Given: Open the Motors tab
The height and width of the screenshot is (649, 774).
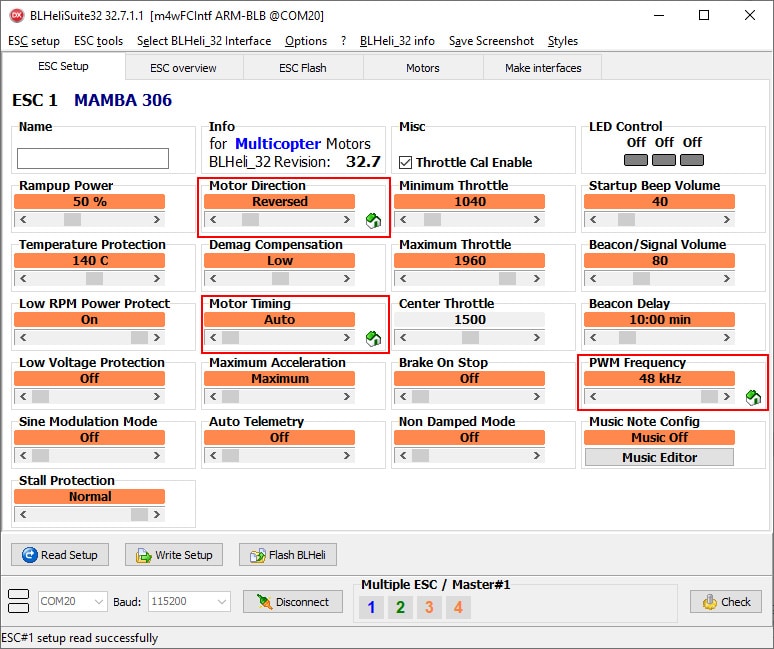Looking at the screenshot, I should (x=422, y=68).
